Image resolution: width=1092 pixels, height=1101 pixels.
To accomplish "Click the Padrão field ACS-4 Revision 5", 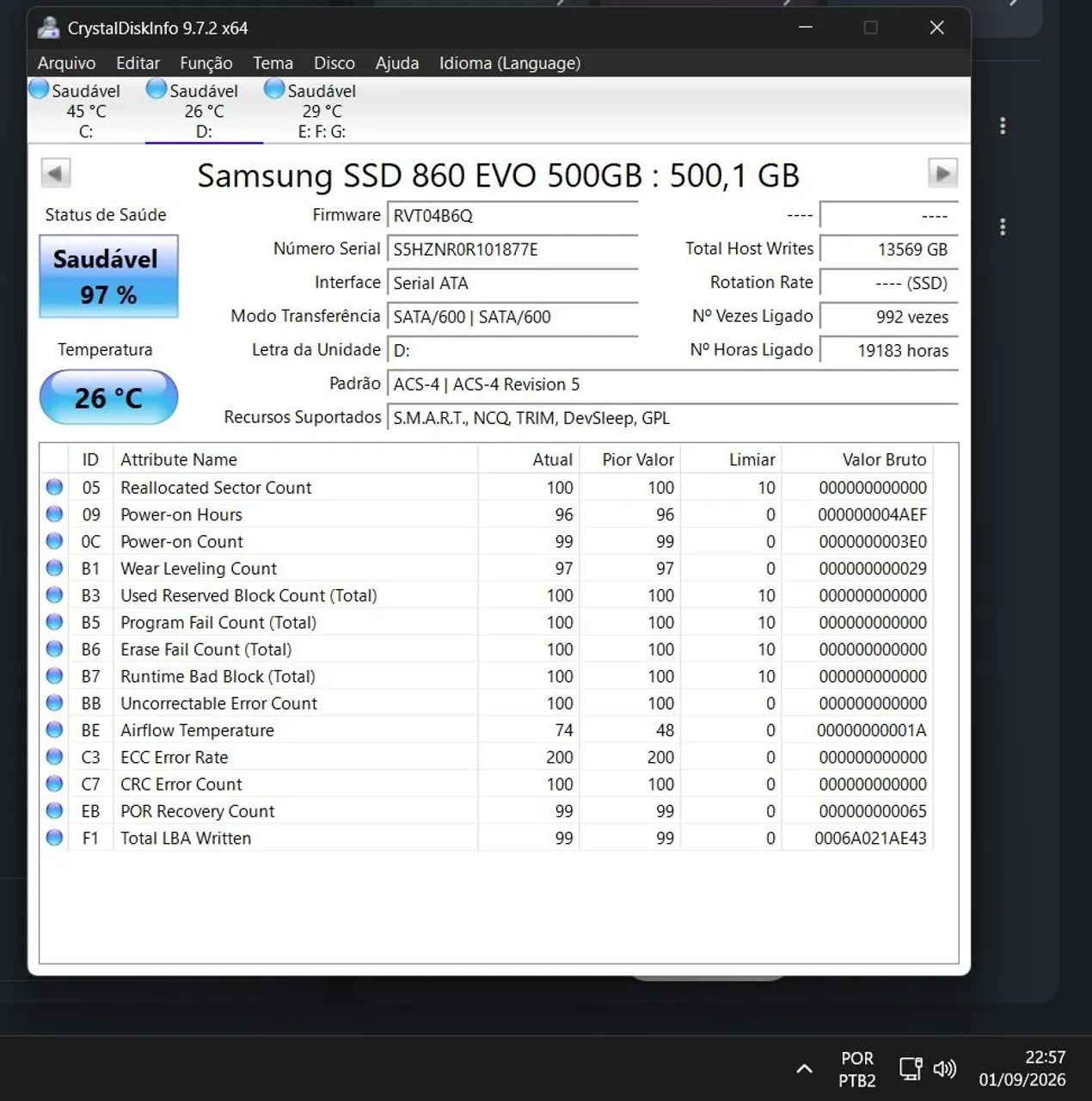I will tap(672, 384).
